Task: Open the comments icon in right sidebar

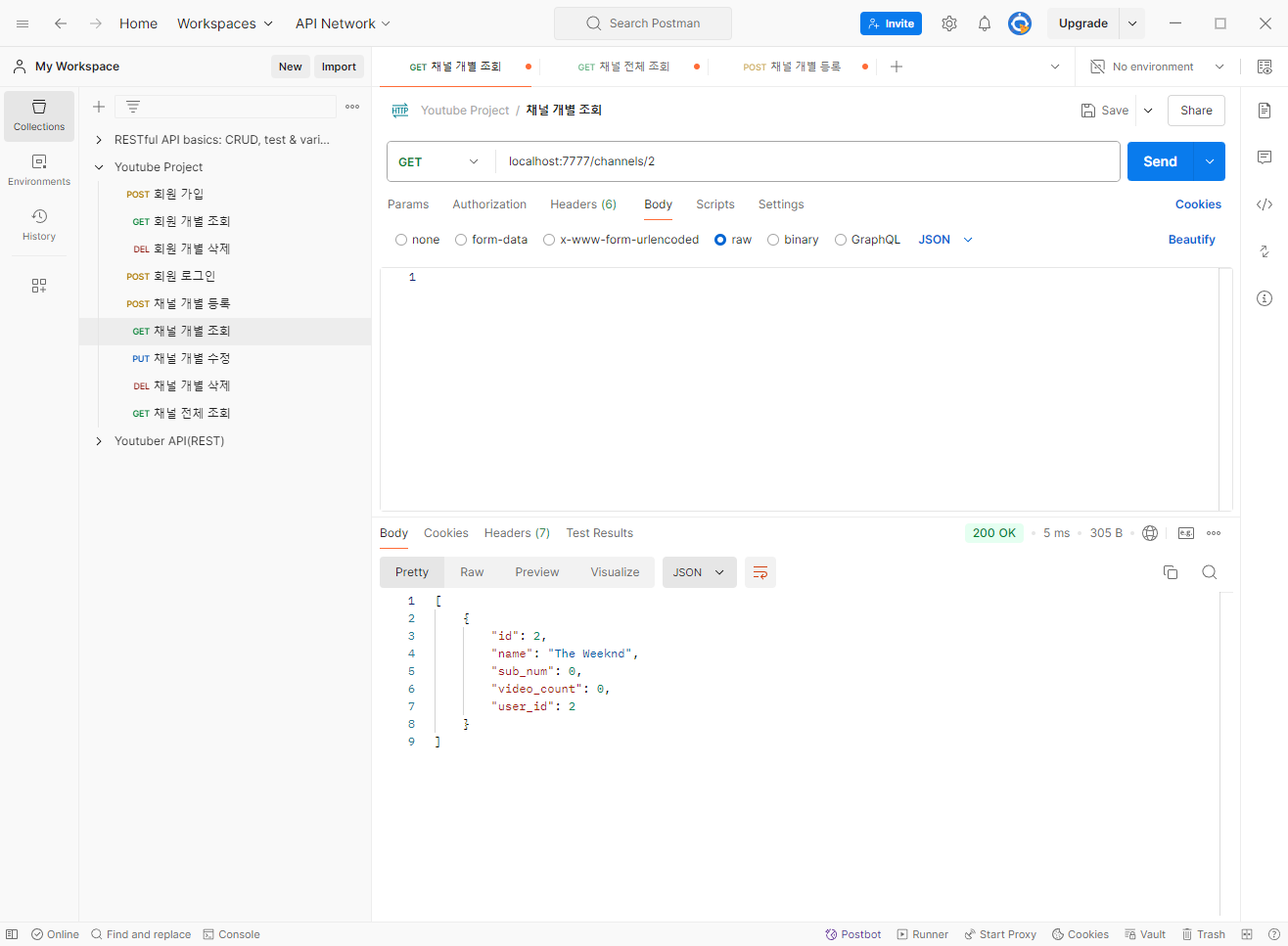Action: [1265, 158]
